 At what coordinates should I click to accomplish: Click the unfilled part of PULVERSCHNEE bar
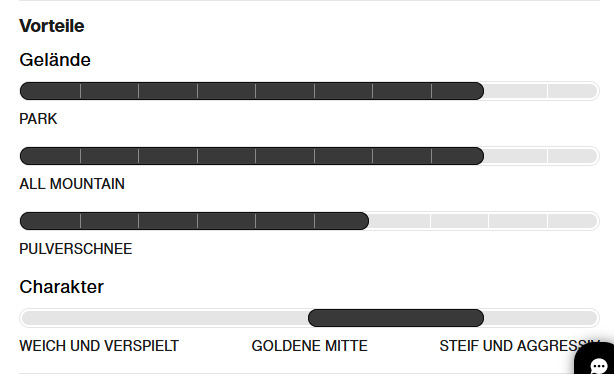(x=484, y=221)
